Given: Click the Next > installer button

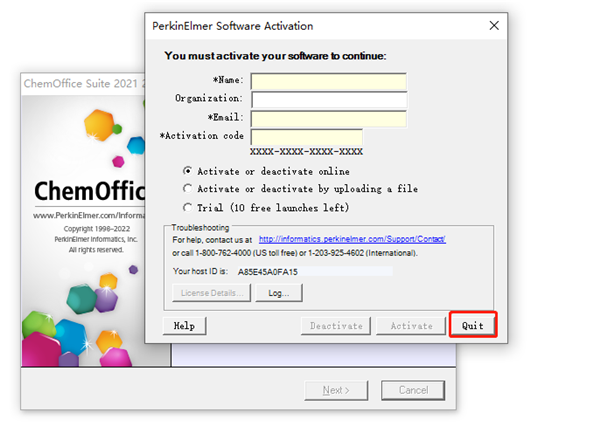Looking at the screenshot, I should (335, 390).
